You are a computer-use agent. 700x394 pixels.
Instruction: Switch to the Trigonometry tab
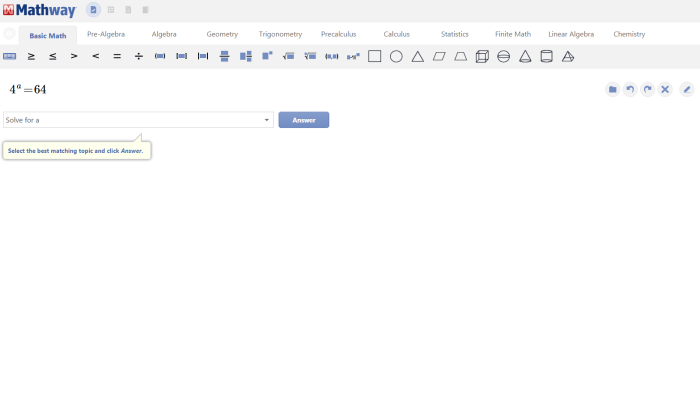pyautogui.click(x=280, y=34)
